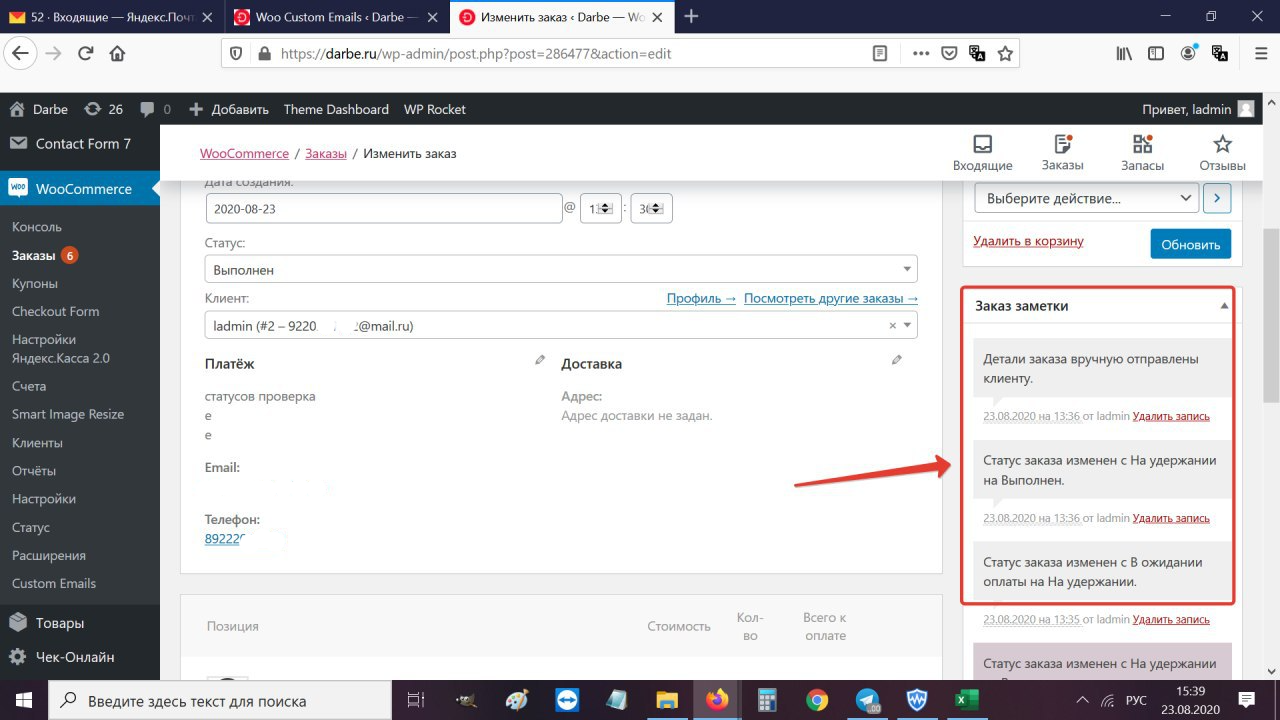This screenshot has height=720, width=1280.
Task: Follow the Профиль link
Action: coord(701,298)
